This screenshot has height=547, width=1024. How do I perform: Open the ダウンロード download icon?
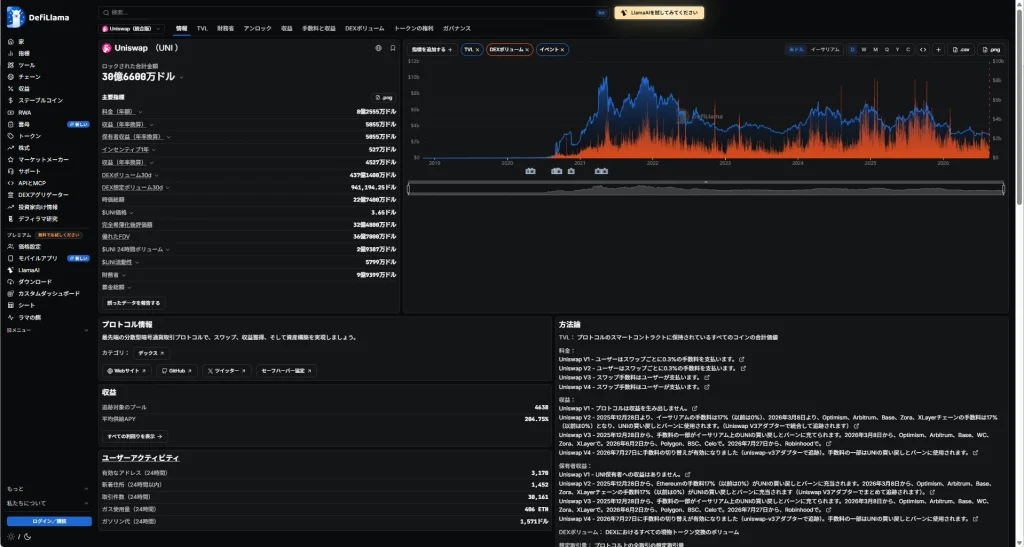[x=10, y=282]
